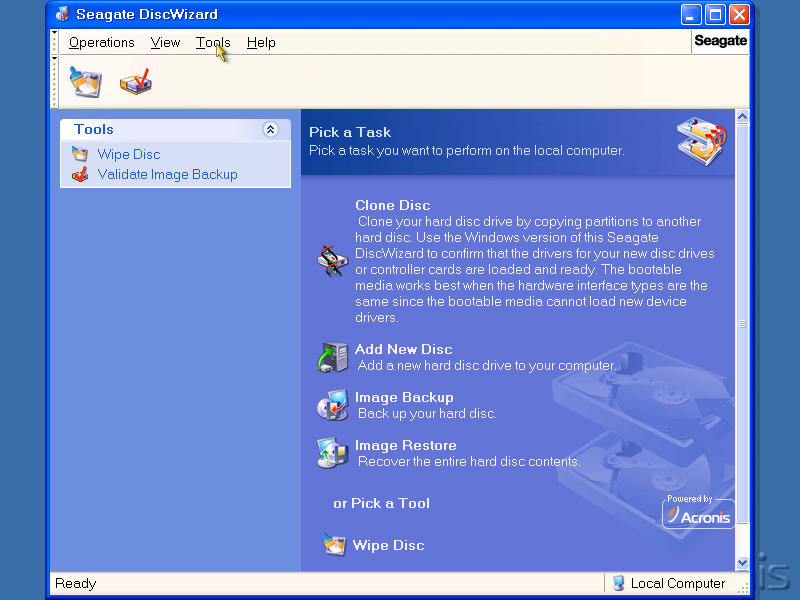Click the Clone Disc task icon
800x600 pixels.
(x=331, y=261)
